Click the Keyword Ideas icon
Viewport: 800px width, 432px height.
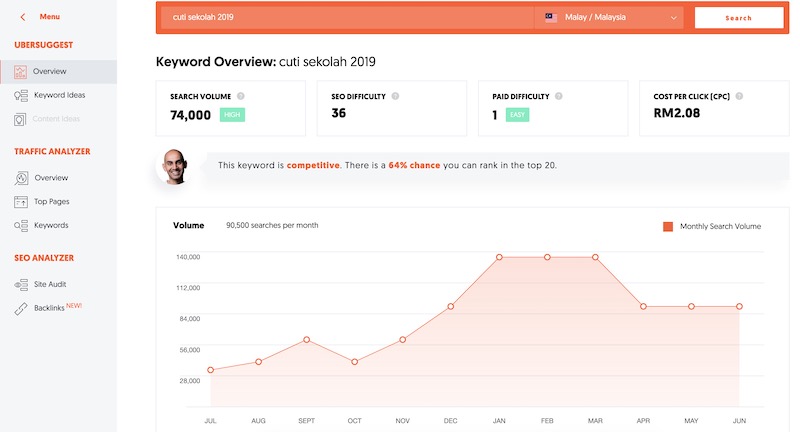[21, 96]
